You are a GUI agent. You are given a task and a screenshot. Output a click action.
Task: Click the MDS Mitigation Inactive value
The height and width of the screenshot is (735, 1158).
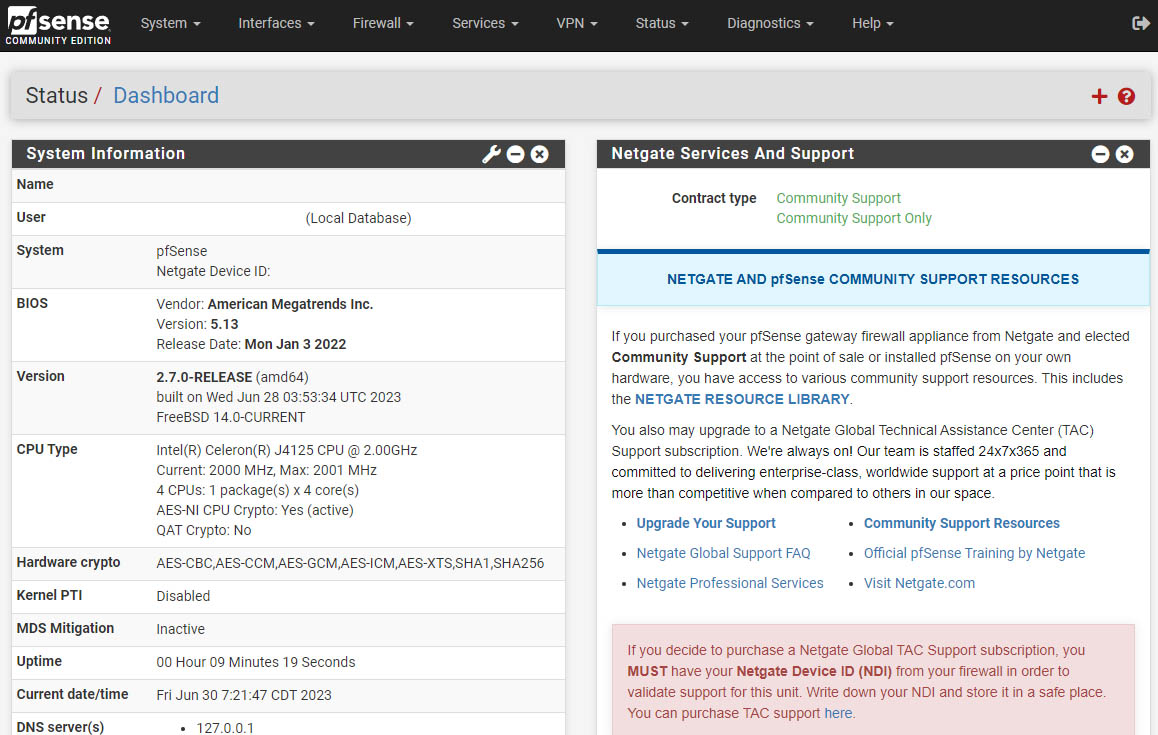[180, 629]
